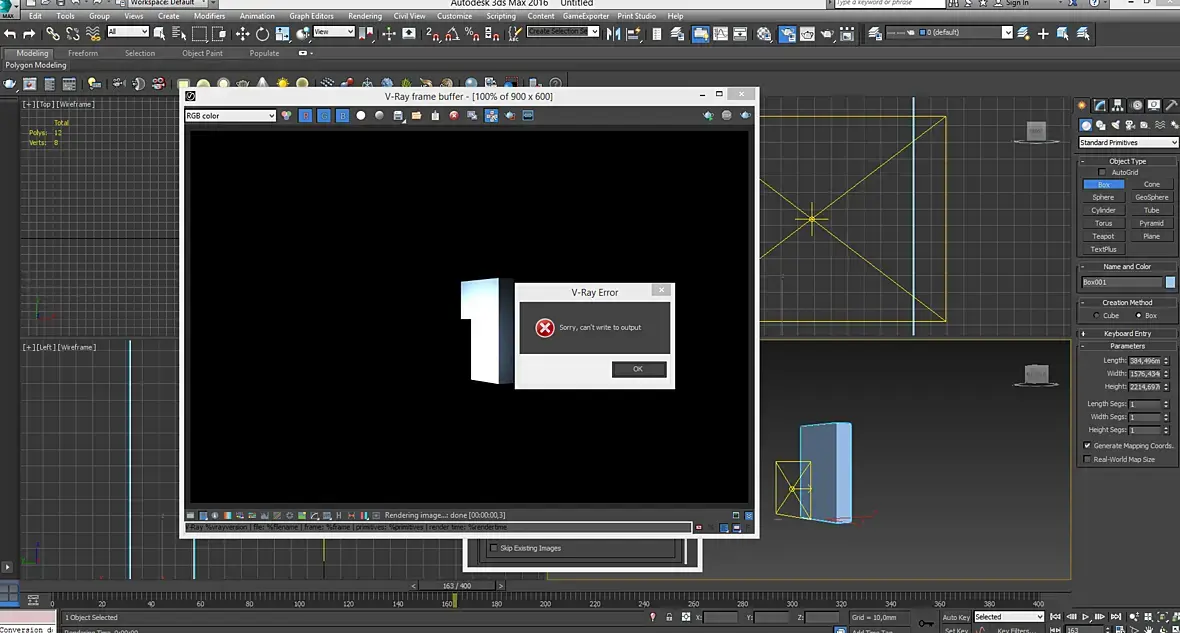Click the Box001 object color swatch
Image resolution: width=1180 pixels, height=633 pixels.
point(1170,282)
